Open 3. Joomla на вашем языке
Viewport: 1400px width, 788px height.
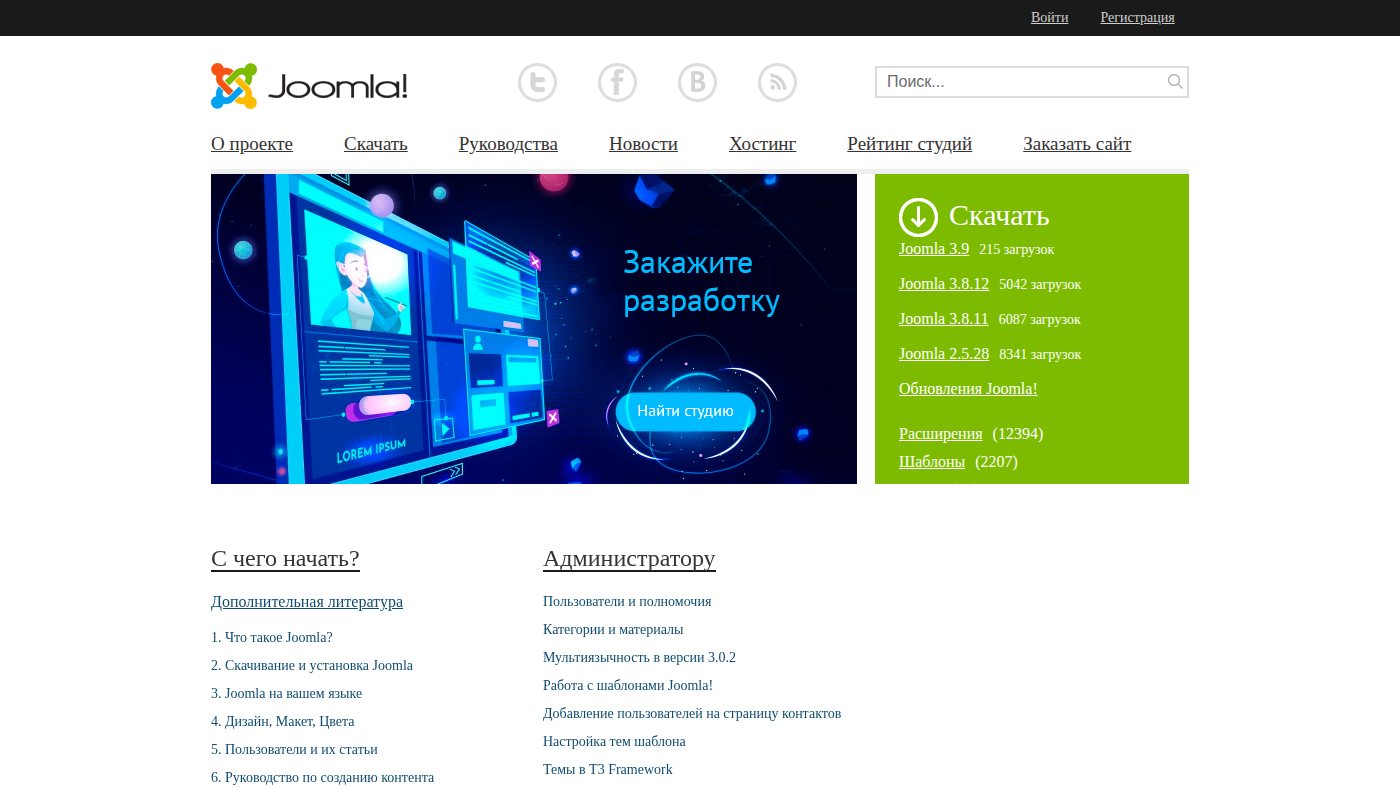point(287,693)
